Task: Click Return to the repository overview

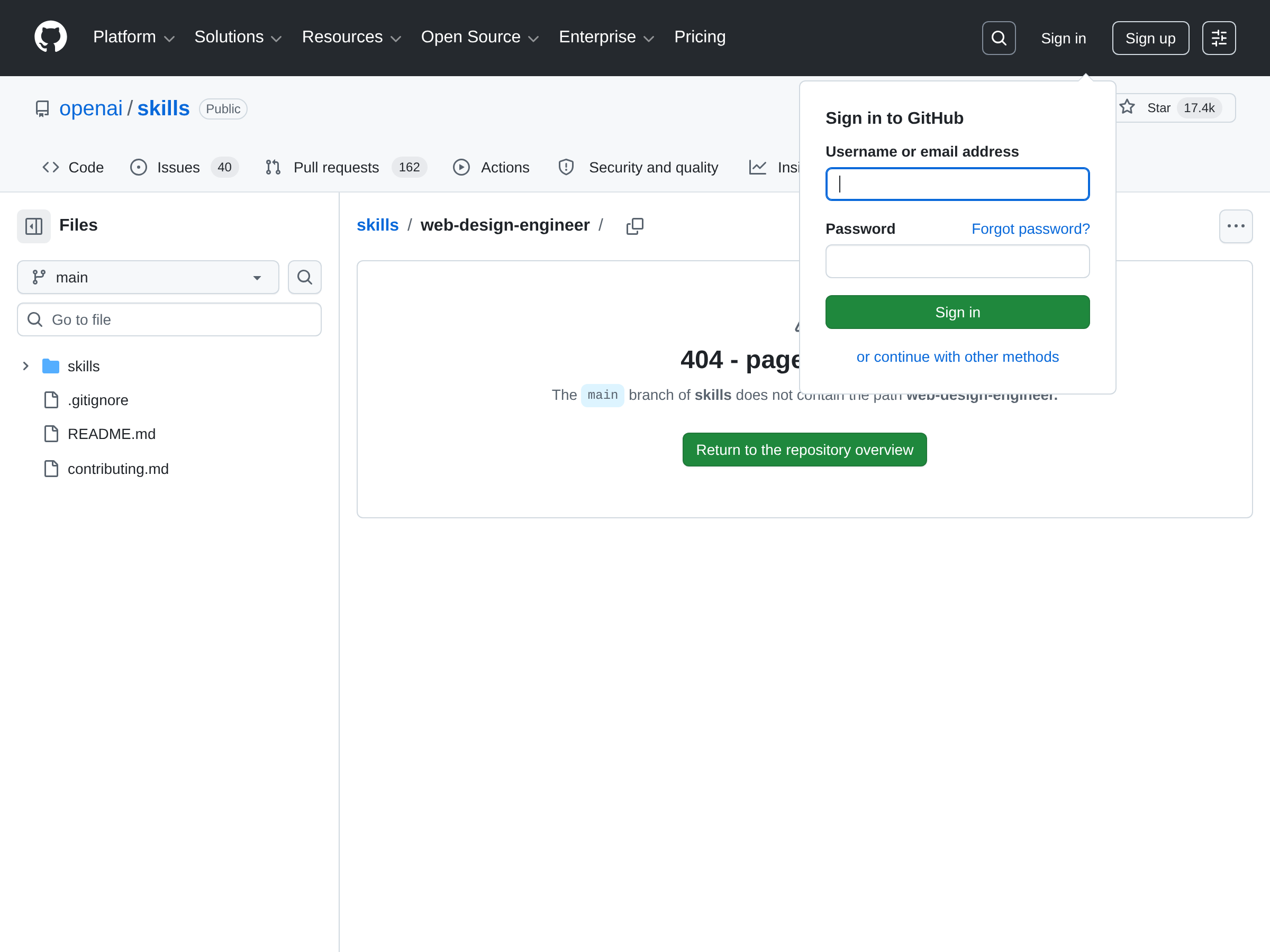Action: [x=804, y=450]
